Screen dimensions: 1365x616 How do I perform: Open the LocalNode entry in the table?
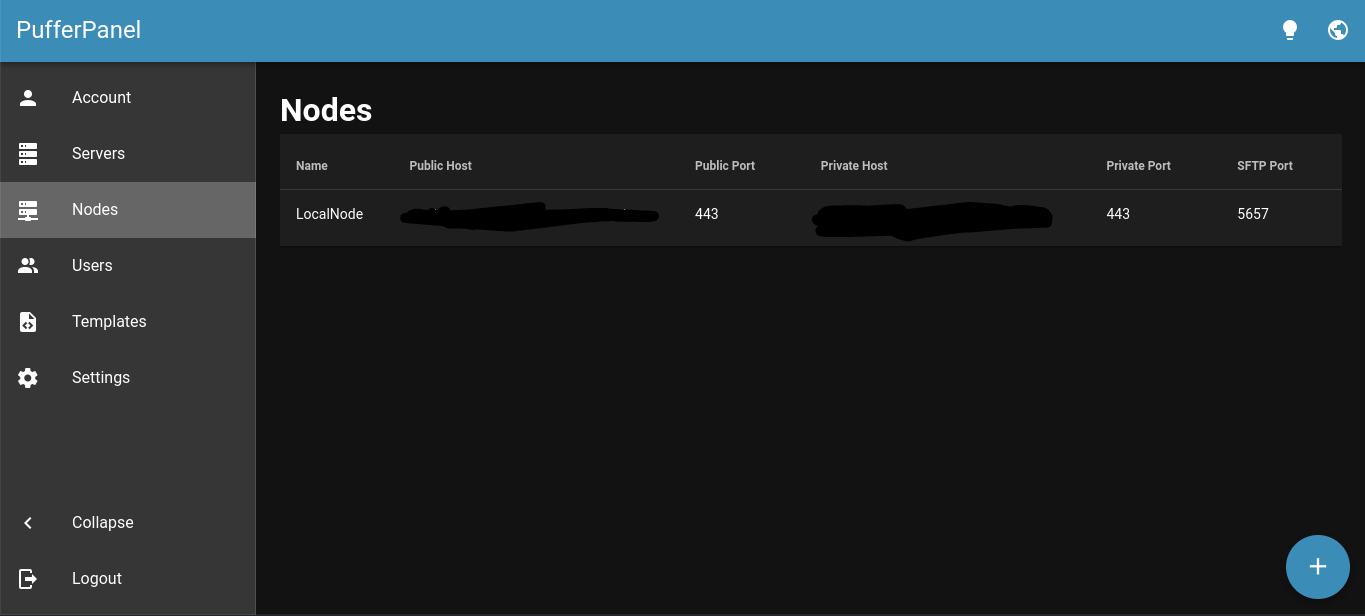point(329,213)
